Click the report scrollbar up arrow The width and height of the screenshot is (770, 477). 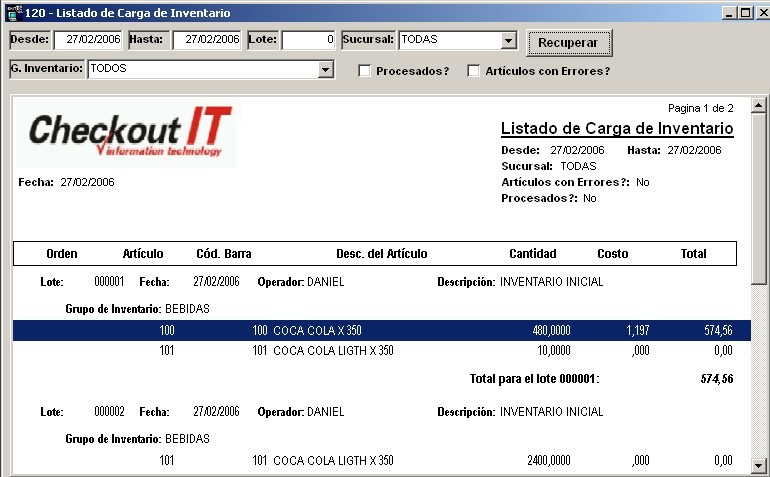759,105
